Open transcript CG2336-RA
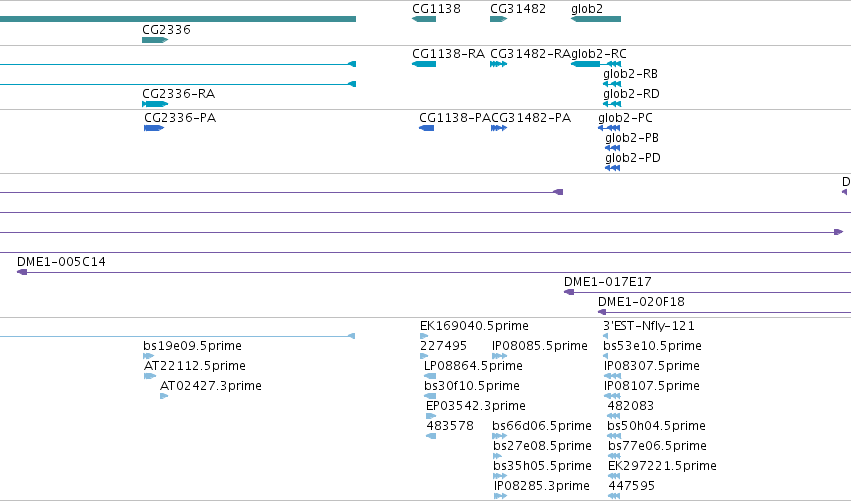The height and width of the screenshot is (501, 851). pyautogui.click(x=155, y=104)
